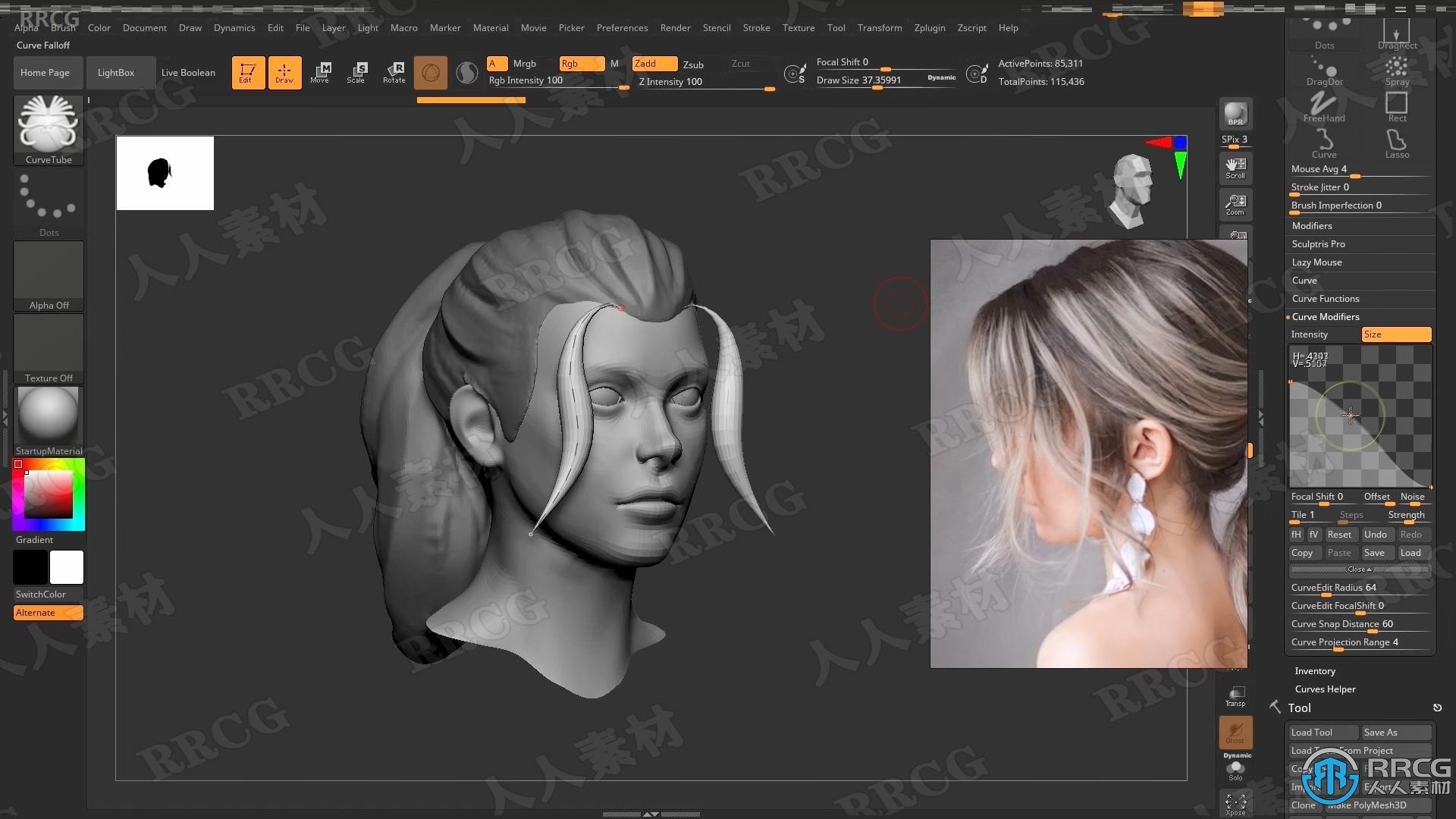Select the Draw tool icon
This screenshot has height=819, width=1456.
click(x=283, y=71)
